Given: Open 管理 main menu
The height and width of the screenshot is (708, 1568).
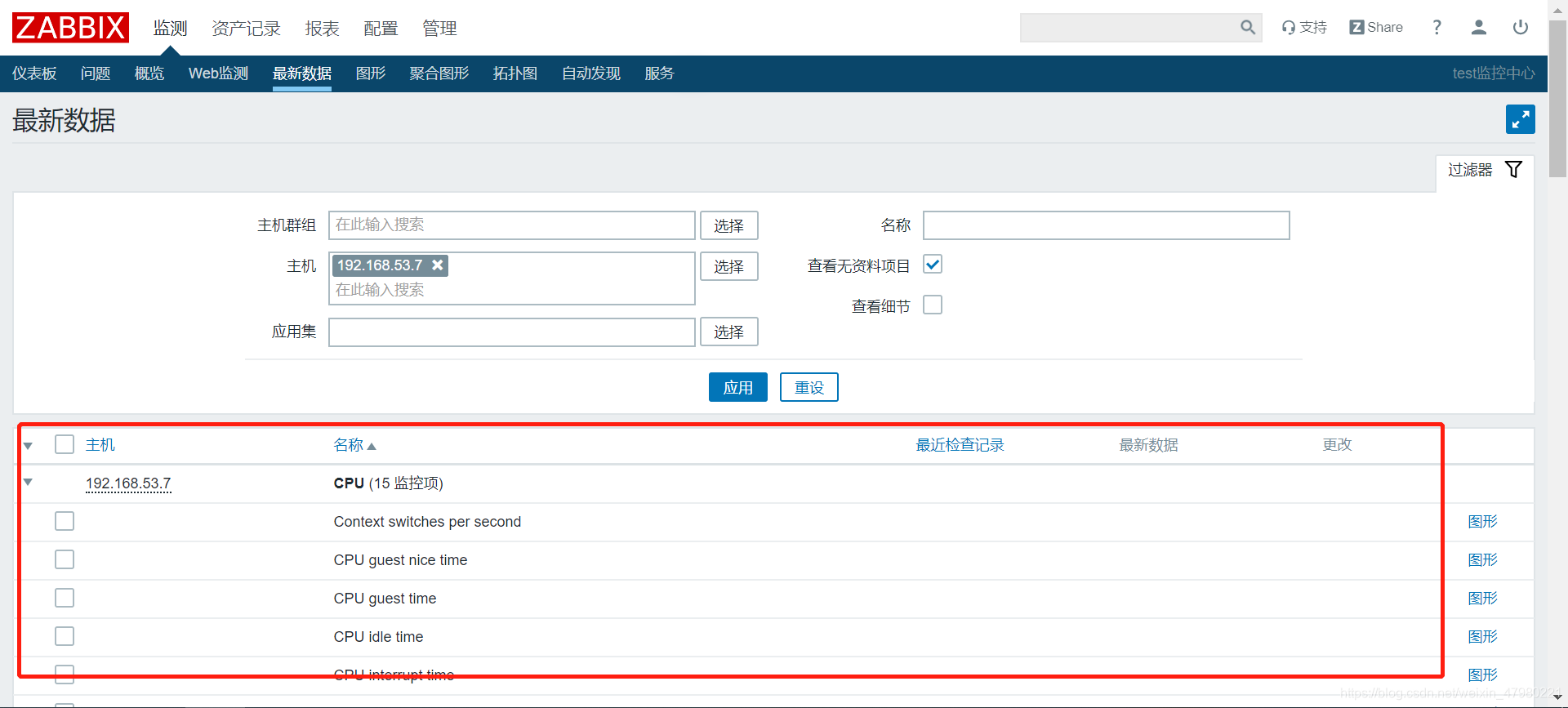Looking at the screenshot, I should click(x=439, y=29).
